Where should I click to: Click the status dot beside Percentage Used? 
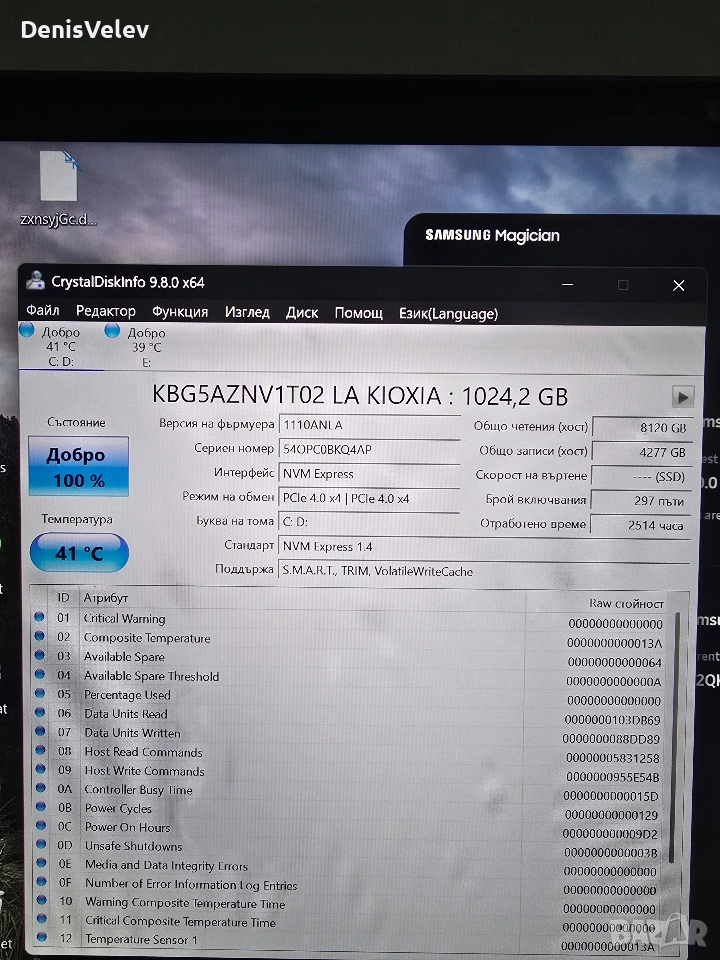tap(40, 694)
